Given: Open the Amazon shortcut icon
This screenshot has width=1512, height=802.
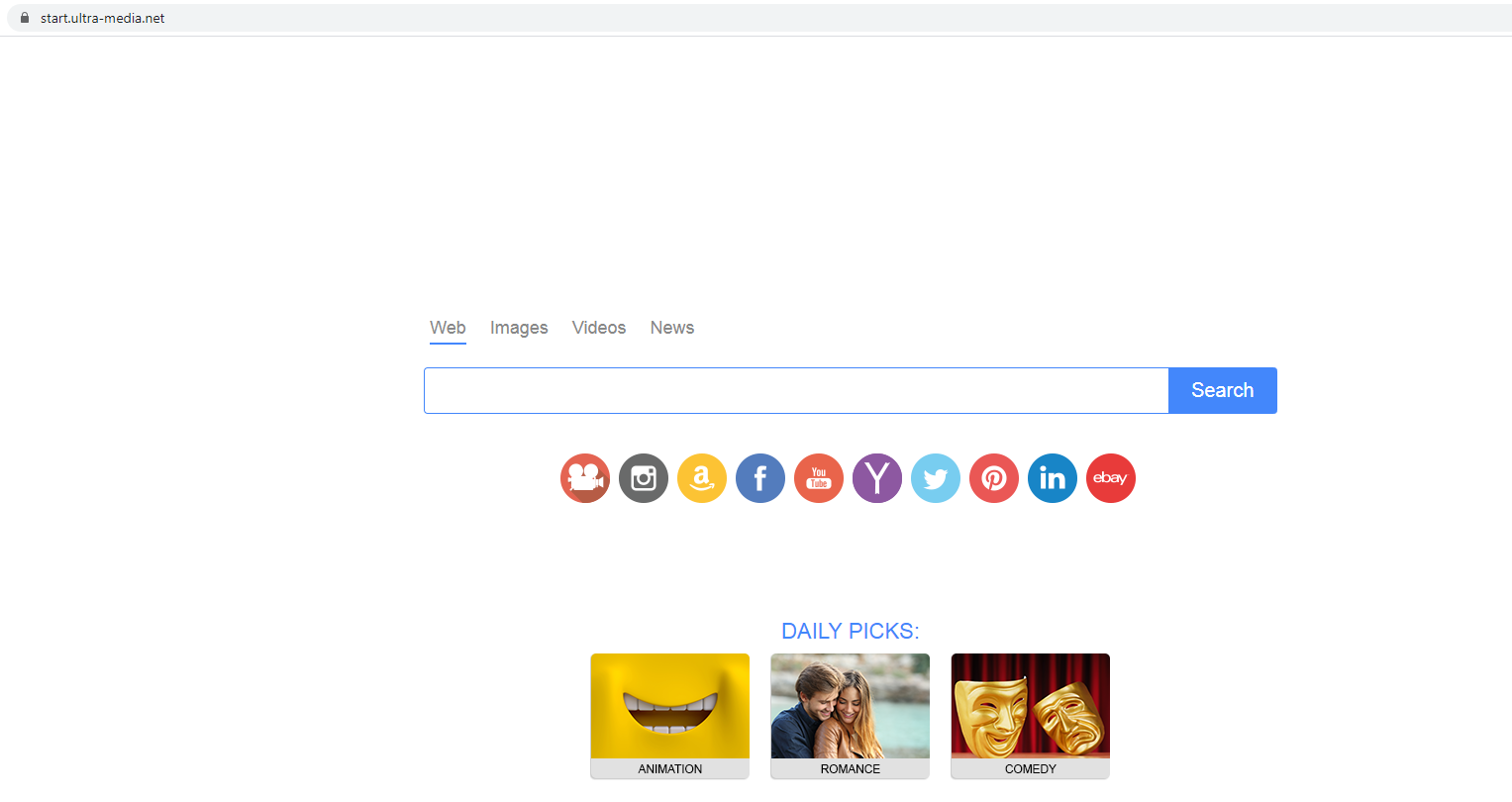Looking at the screenshot, I should coord(702,478).
